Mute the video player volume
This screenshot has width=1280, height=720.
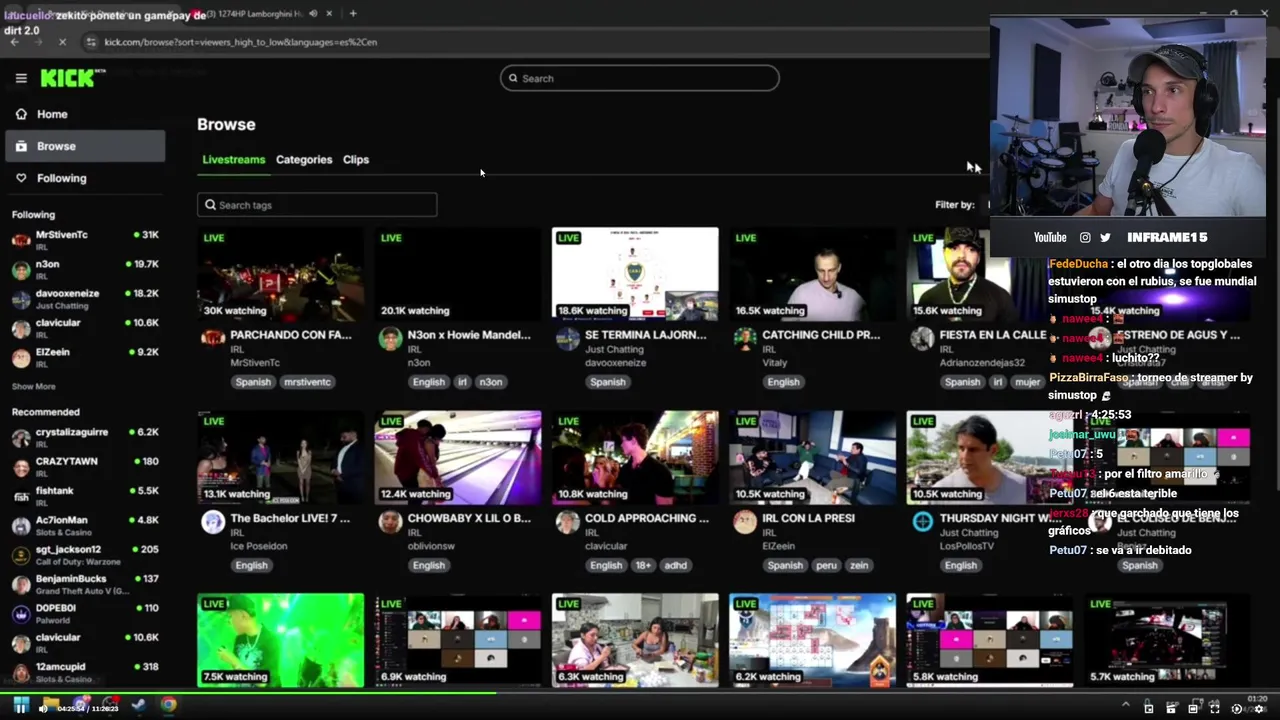43,708
